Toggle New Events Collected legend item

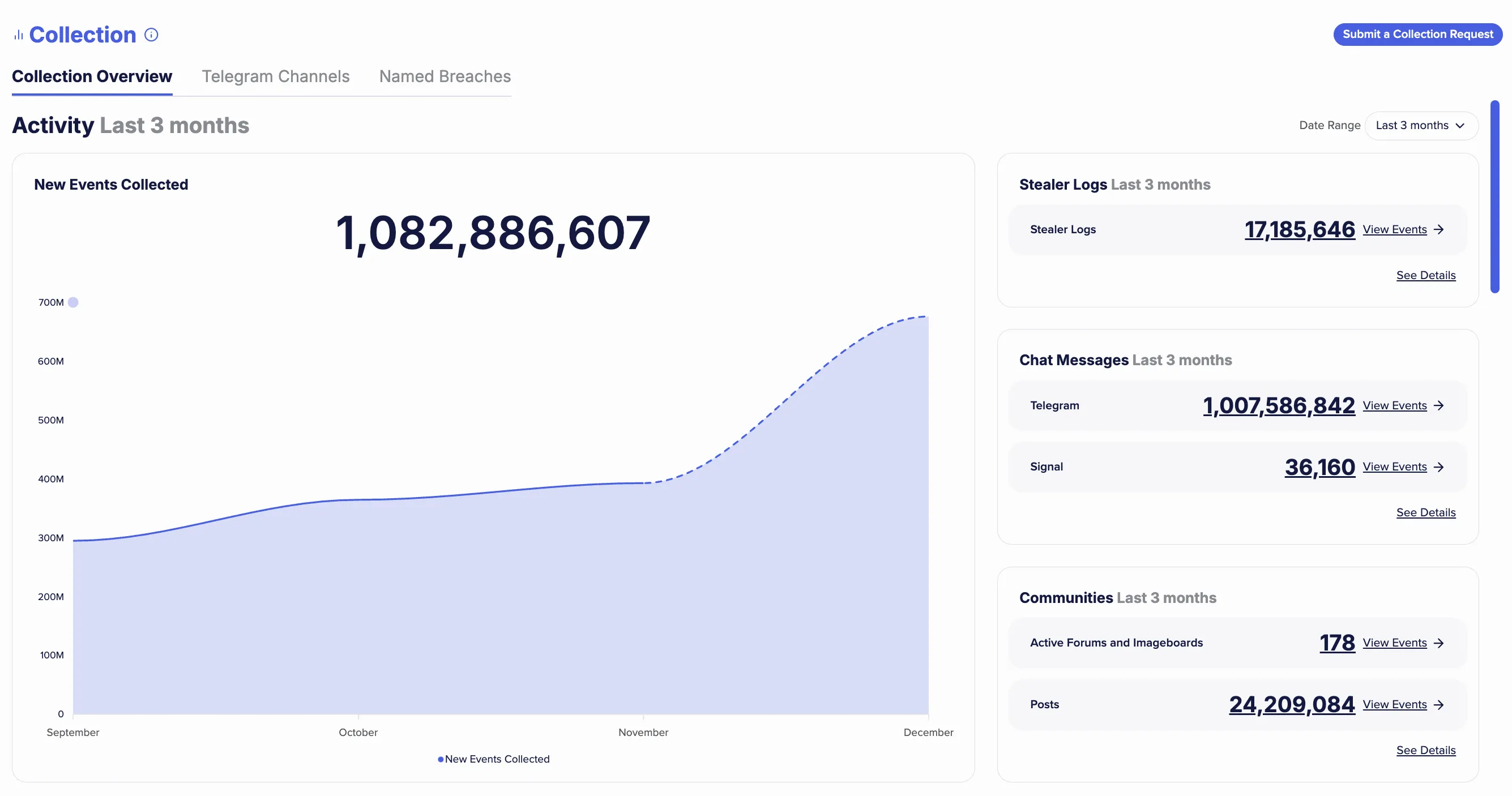494,759
